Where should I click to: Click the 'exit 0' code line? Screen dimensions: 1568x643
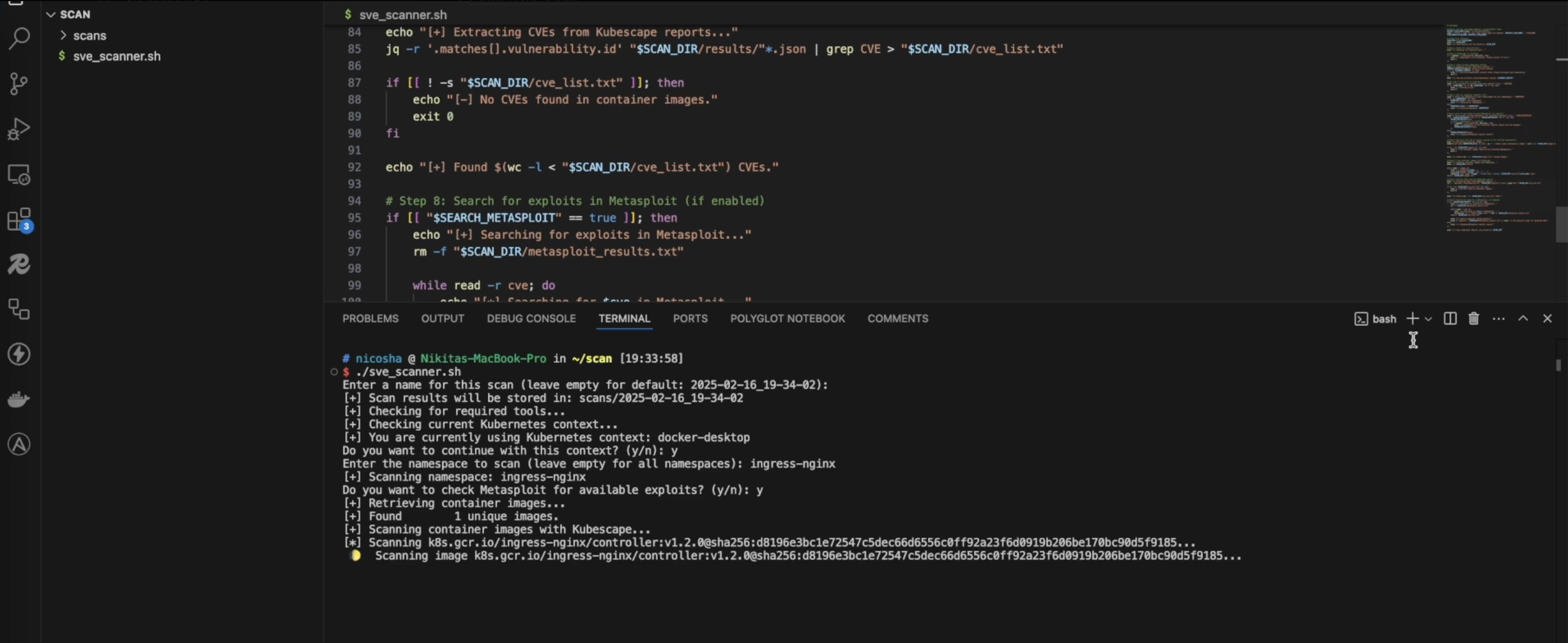click(x=433, y=117)
